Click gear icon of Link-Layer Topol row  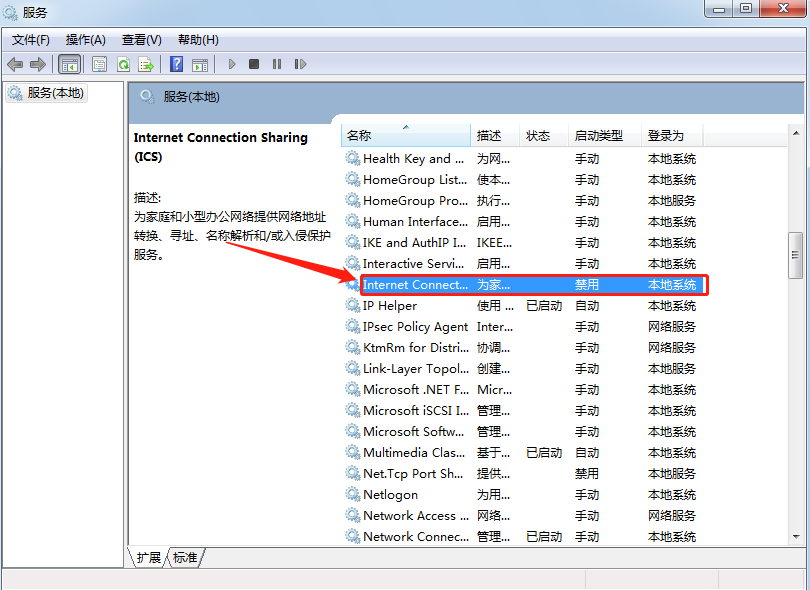point(353,368)
